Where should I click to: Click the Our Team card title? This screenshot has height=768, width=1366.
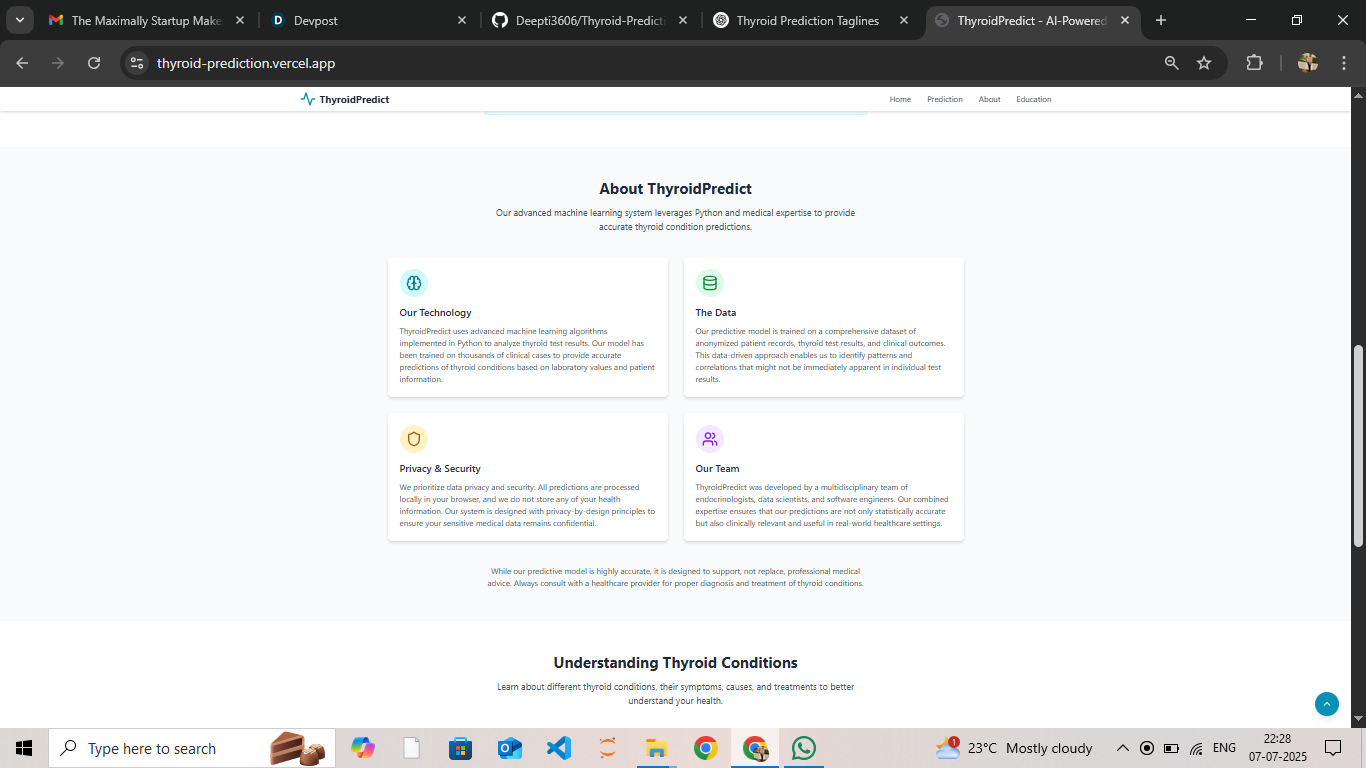tap(718, 469)
